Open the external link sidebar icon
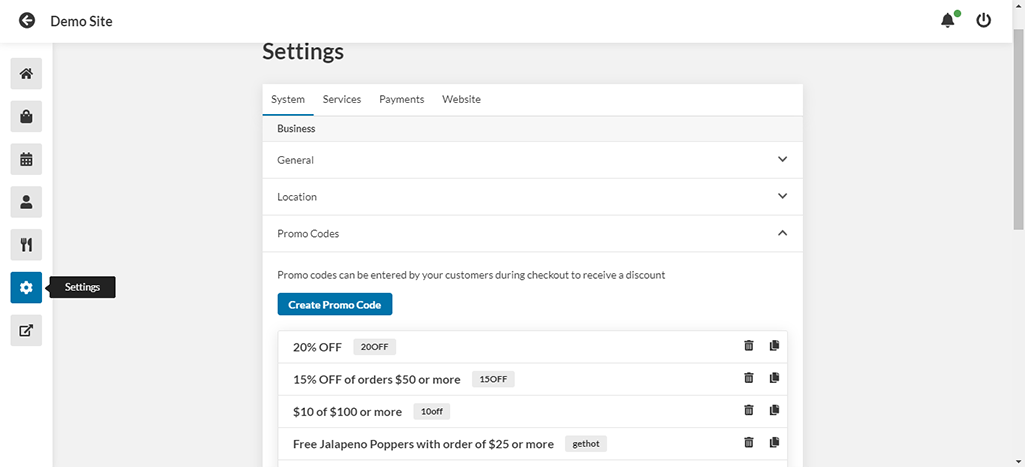Viewport: 1025px width, 467px height. pos(26,330)
